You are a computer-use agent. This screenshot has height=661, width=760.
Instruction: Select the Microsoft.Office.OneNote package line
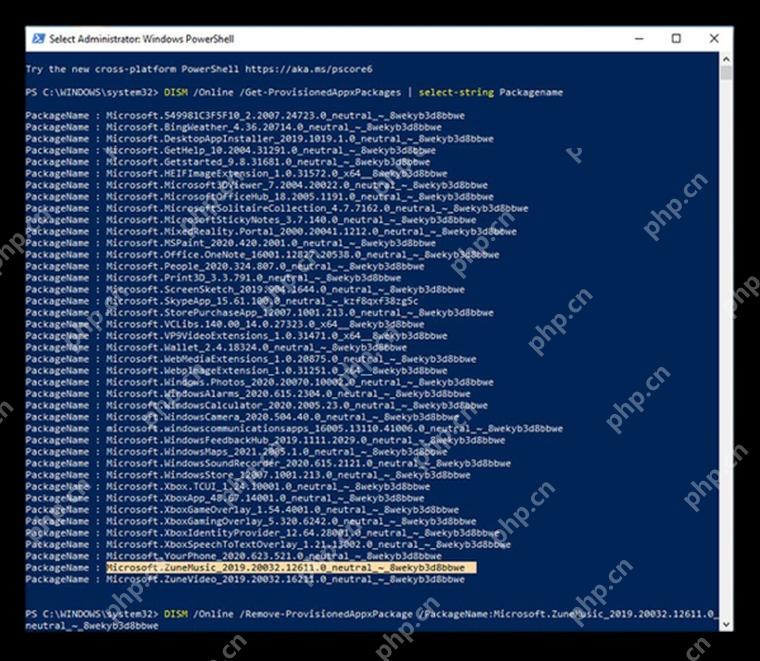click(262, 254)
